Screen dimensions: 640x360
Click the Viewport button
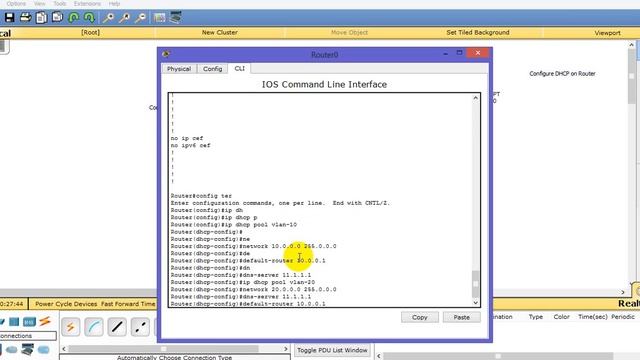pyautogui.click(x=607, y=33)
